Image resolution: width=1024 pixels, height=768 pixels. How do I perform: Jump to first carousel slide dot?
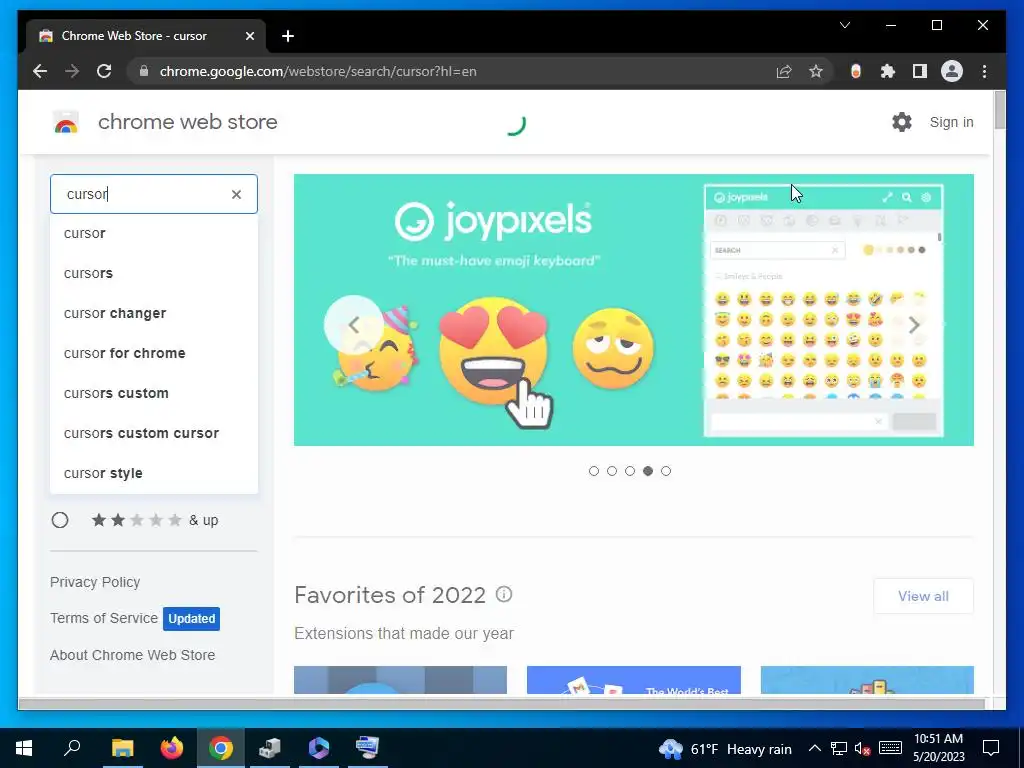point(594,471)
